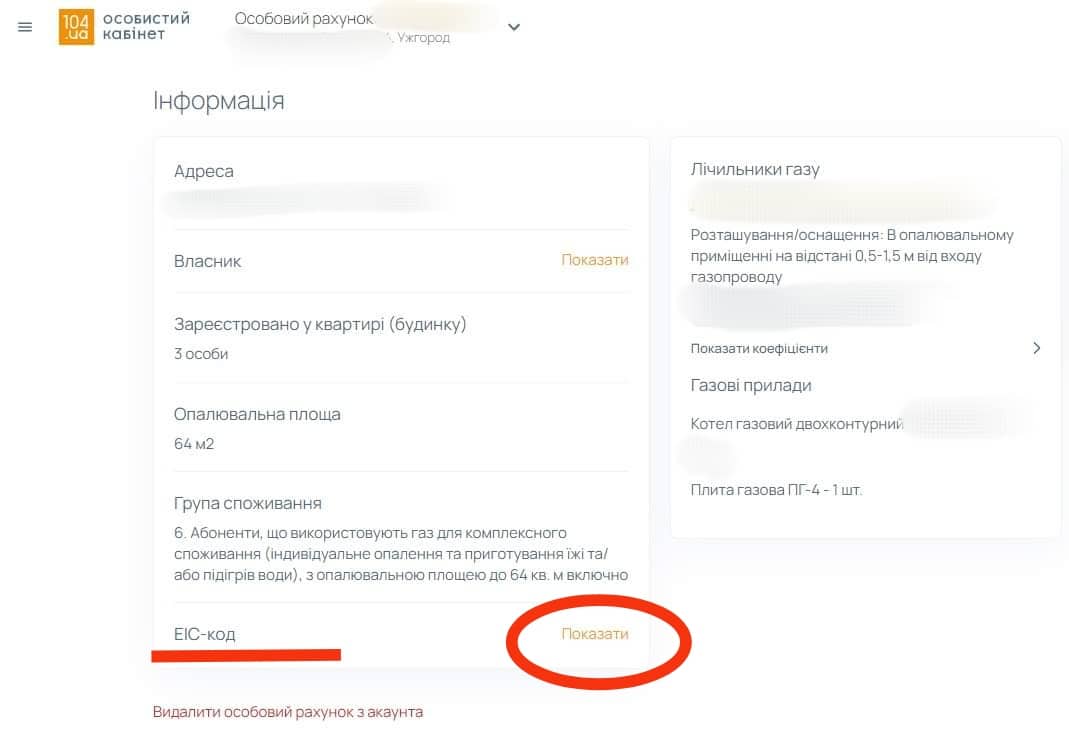Open the 'Особовий рахунок' account selector
This screenshot has width=1069, height=734.
[303, 19]
